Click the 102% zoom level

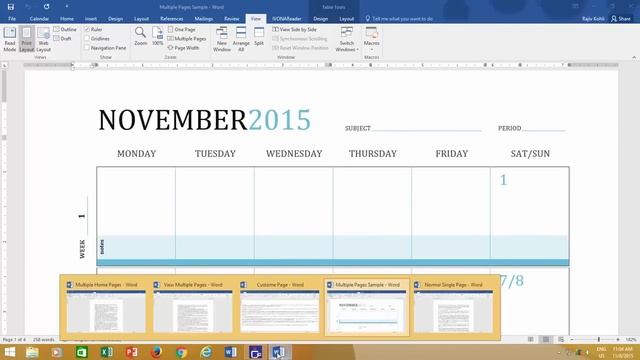(631, 340)
